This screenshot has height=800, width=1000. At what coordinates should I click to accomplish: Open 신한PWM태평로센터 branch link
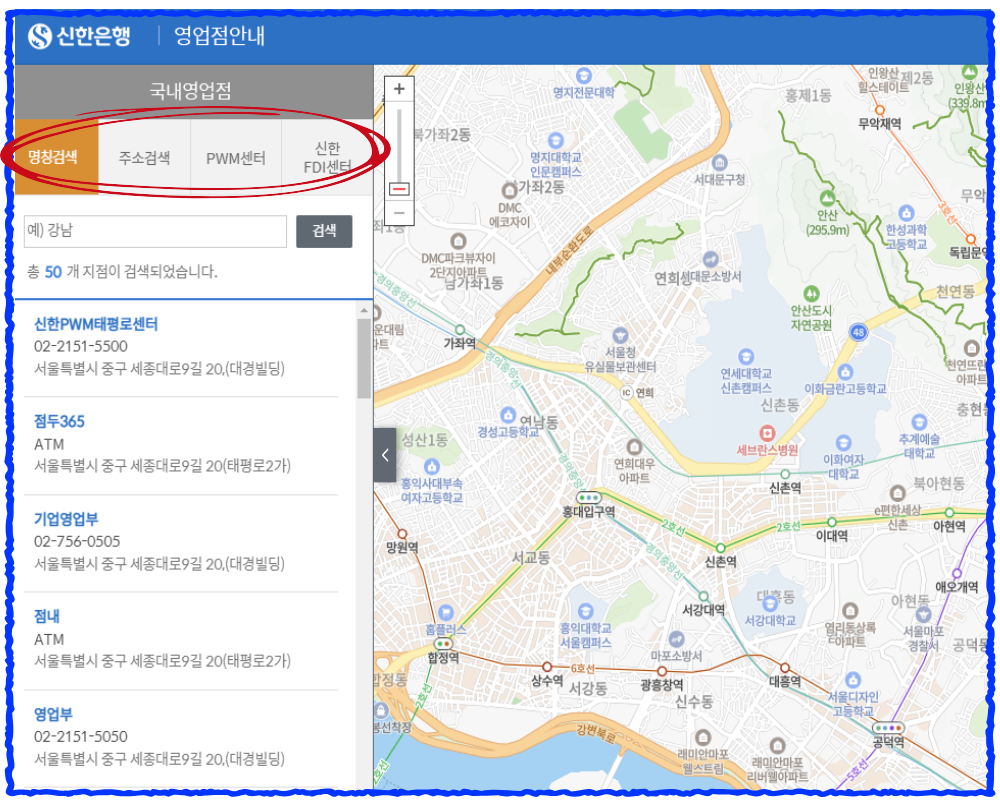pyautogui.click(x=96, y=324)
